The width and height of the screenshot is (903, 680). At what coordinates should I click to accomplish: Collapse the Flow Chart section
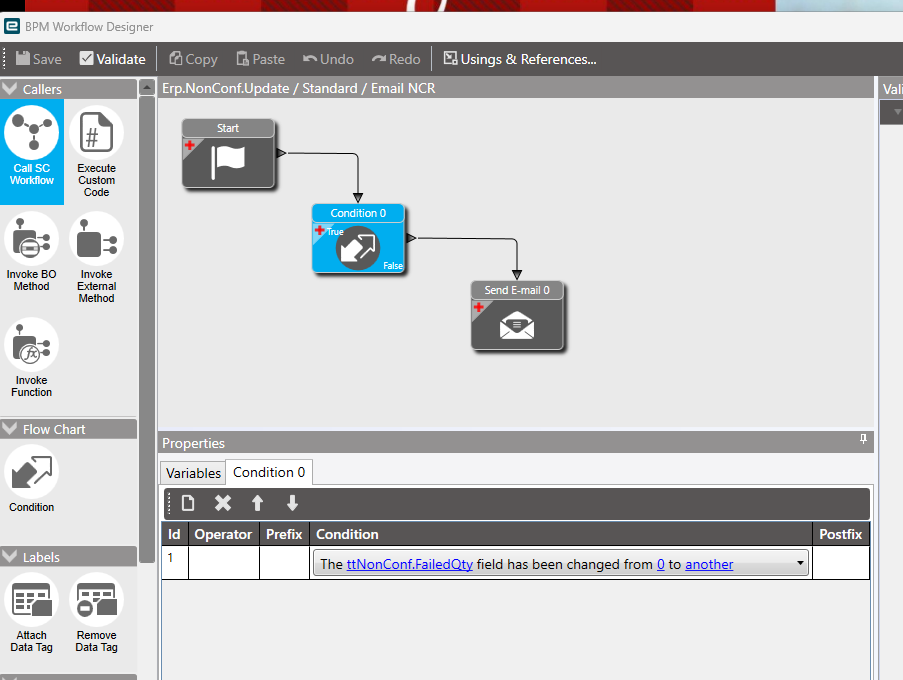(x=9, y=429)
